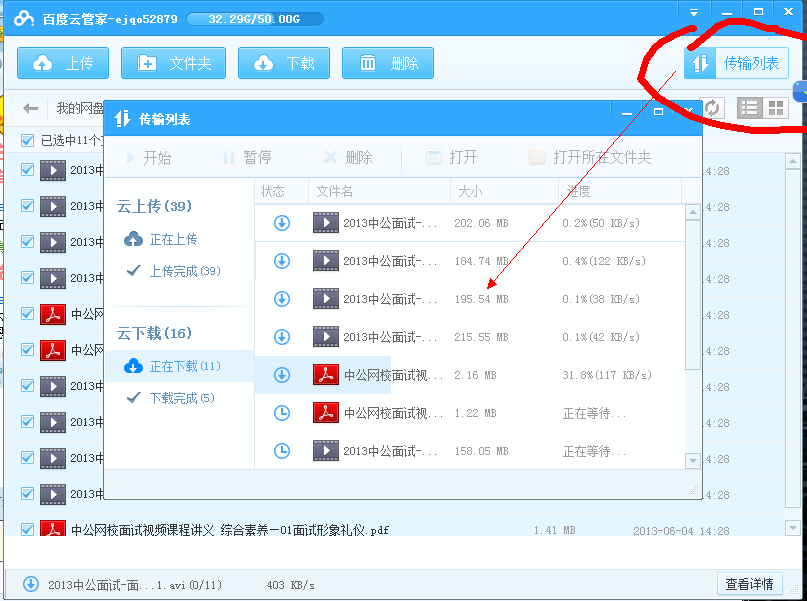The height and width of the screenshot is (601, 807).
Task: Click video file icon in 202.06 MB row
Action: tap(326, 223)
